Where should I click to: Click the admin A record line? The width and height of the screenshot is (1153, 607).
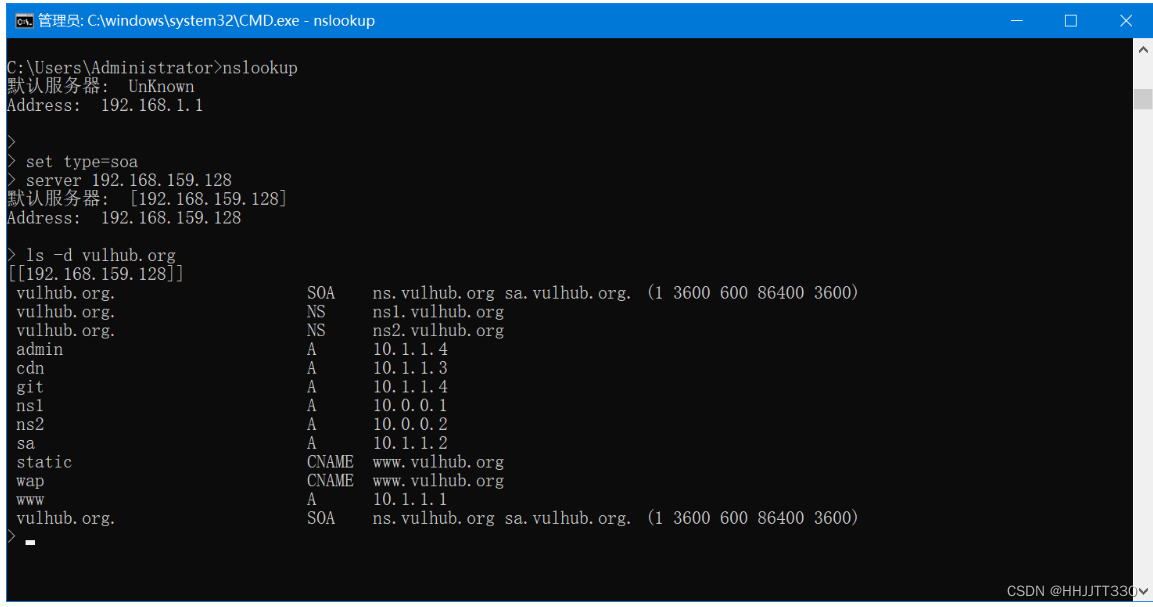click(39, 349)
